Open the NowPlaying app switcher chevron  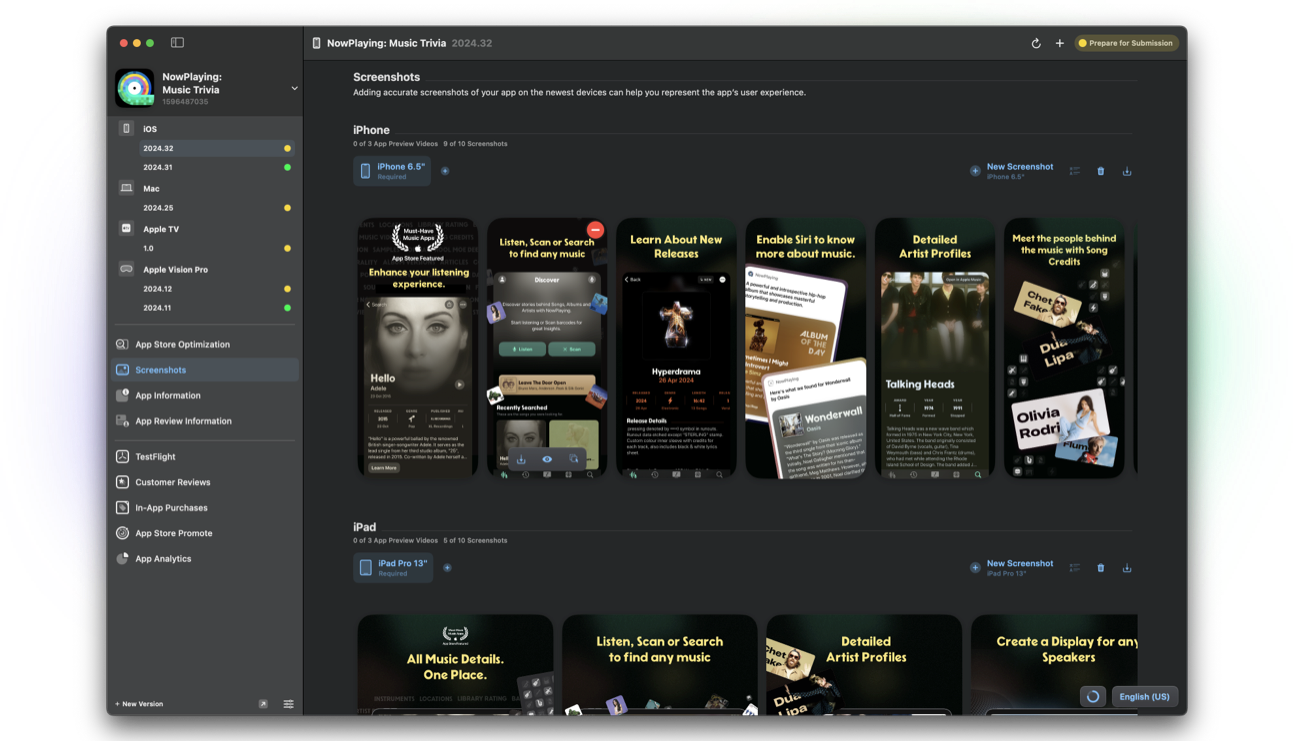tap(294, 89)
